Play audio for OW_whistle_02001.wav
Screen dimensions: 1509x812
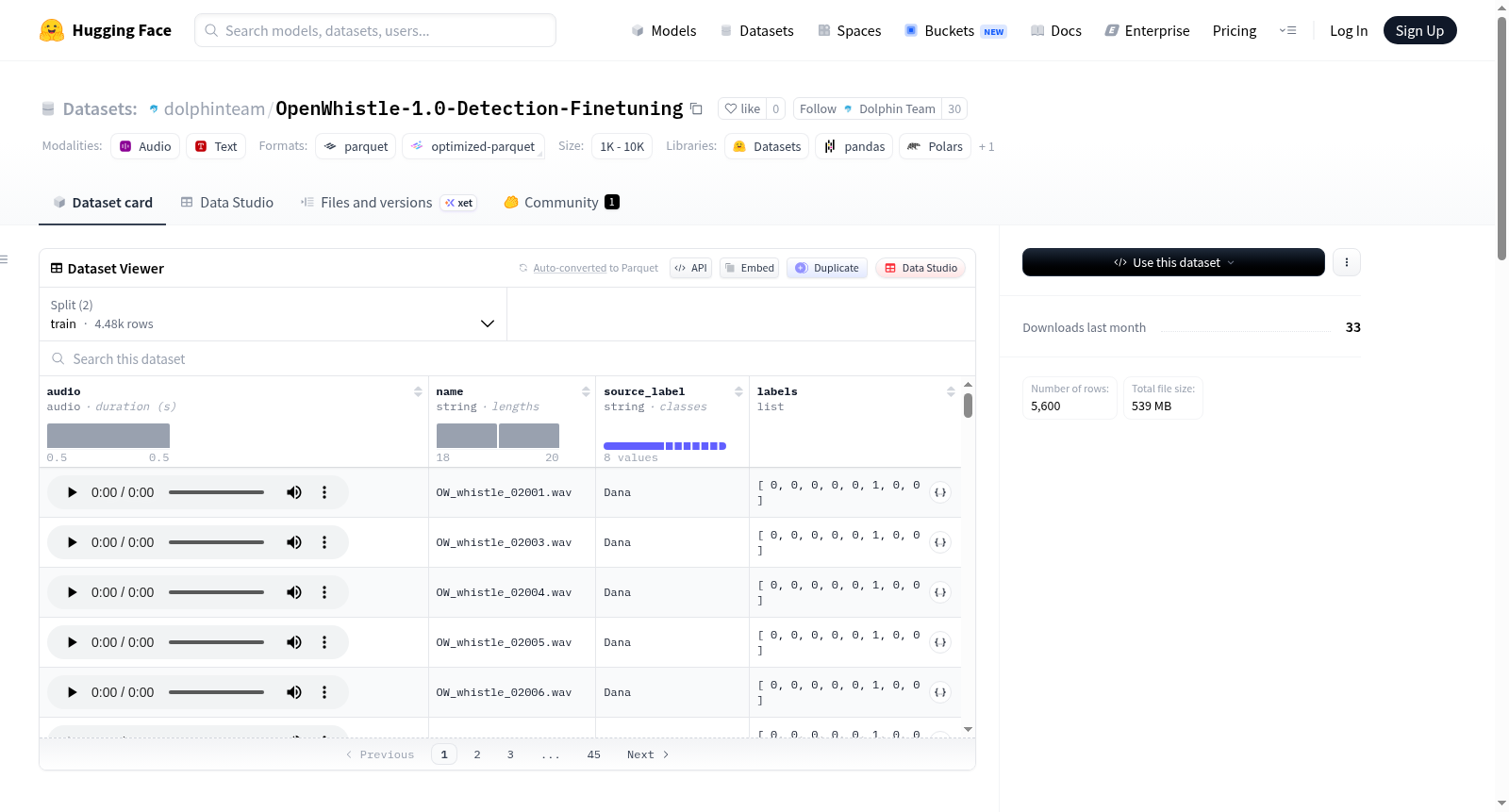coord(73,492)
